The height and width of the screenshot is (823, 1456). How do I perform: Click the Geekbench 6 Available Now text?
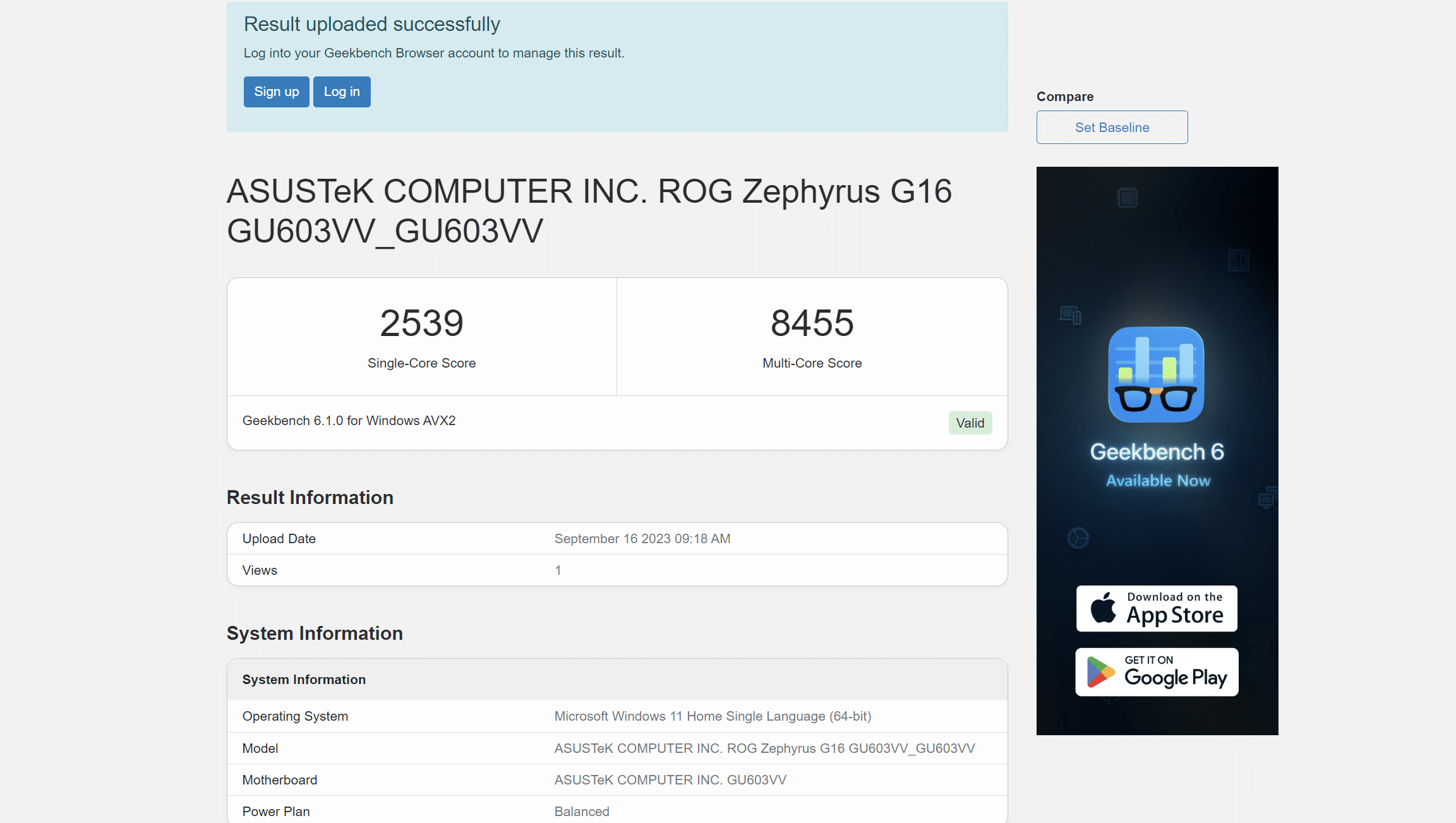coord(1157,465)
